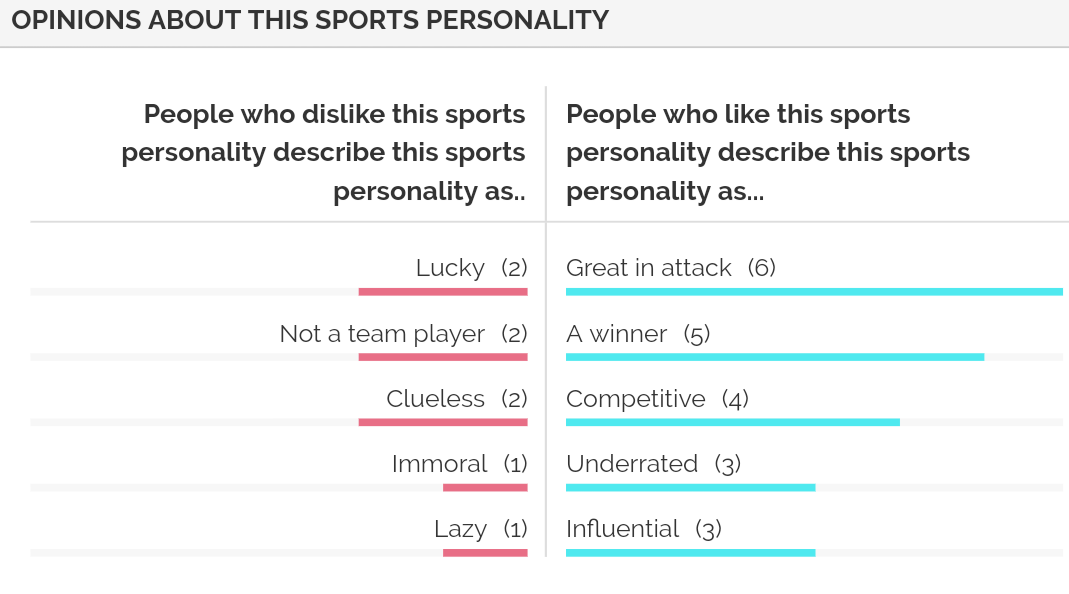
Task: Click the 'Opinions about this sports personality' heading
Action: click(x=310, y=21)
